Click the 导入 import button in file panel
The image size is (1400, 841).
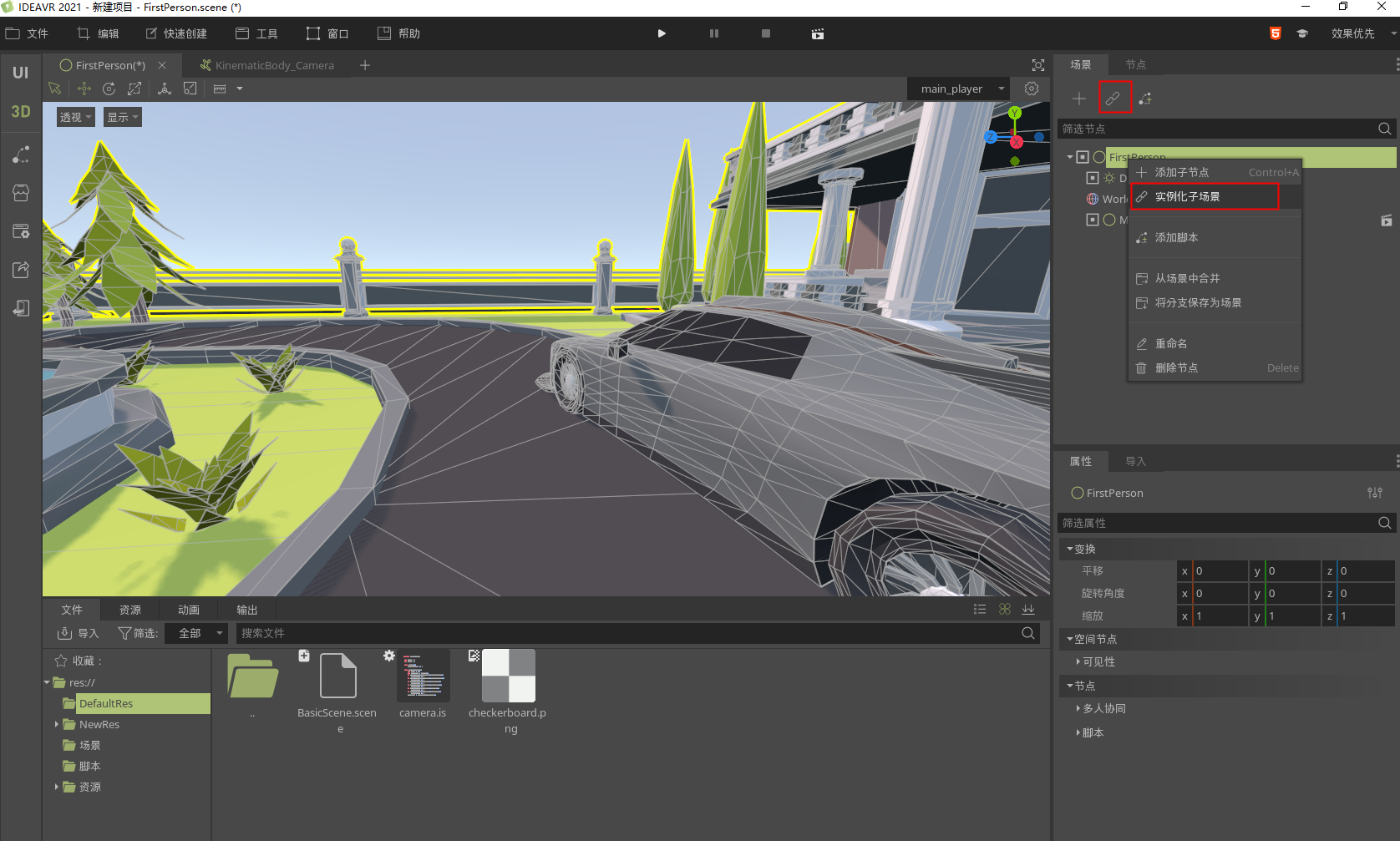click(79, 633)
